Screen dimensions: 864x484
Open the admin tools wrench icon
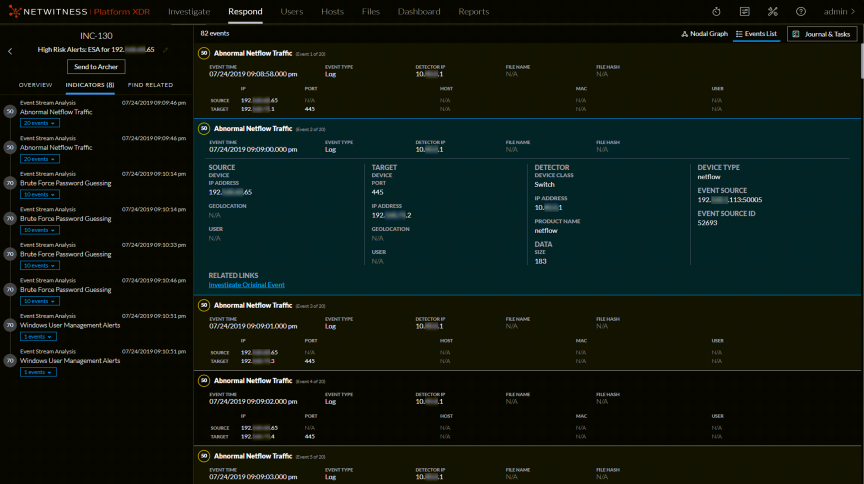tap(773, 12)
